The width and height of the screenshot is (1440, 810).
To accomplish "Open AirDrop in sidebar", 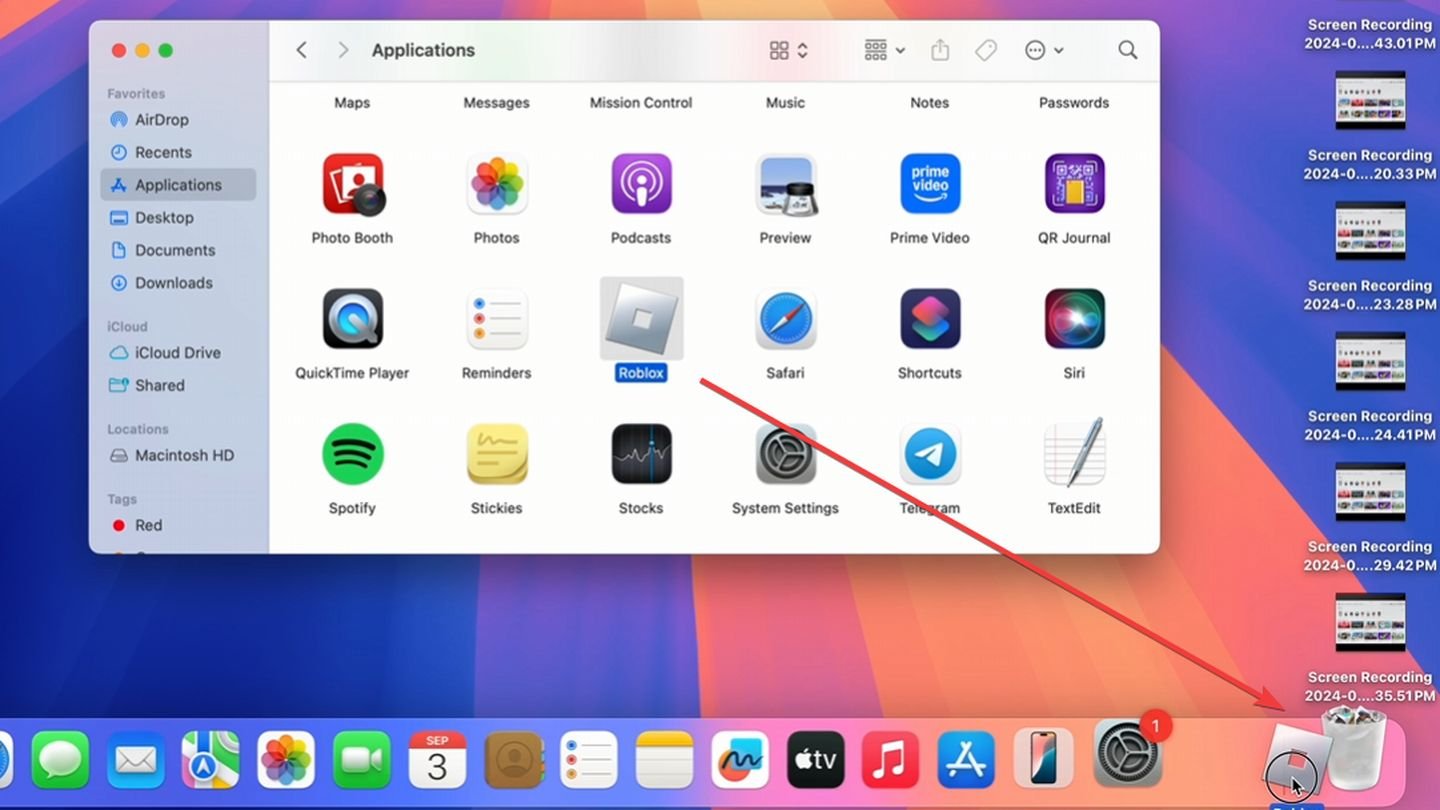I will click(178, 119).
